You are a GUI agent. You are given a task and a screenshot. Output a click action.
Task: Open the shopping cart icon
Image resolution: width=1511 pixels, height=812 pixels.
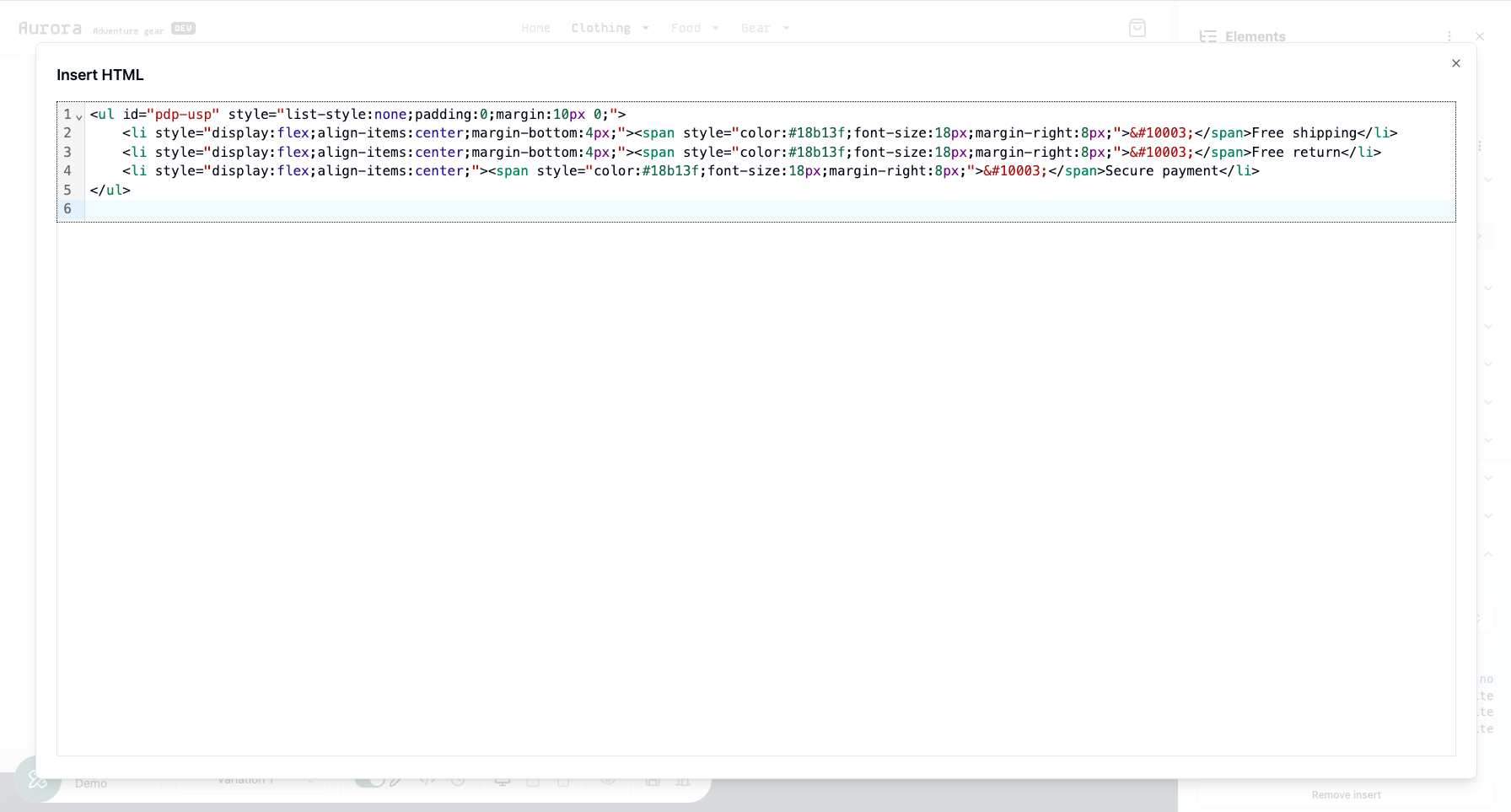pyautogui.click(x=1137, y=28)
